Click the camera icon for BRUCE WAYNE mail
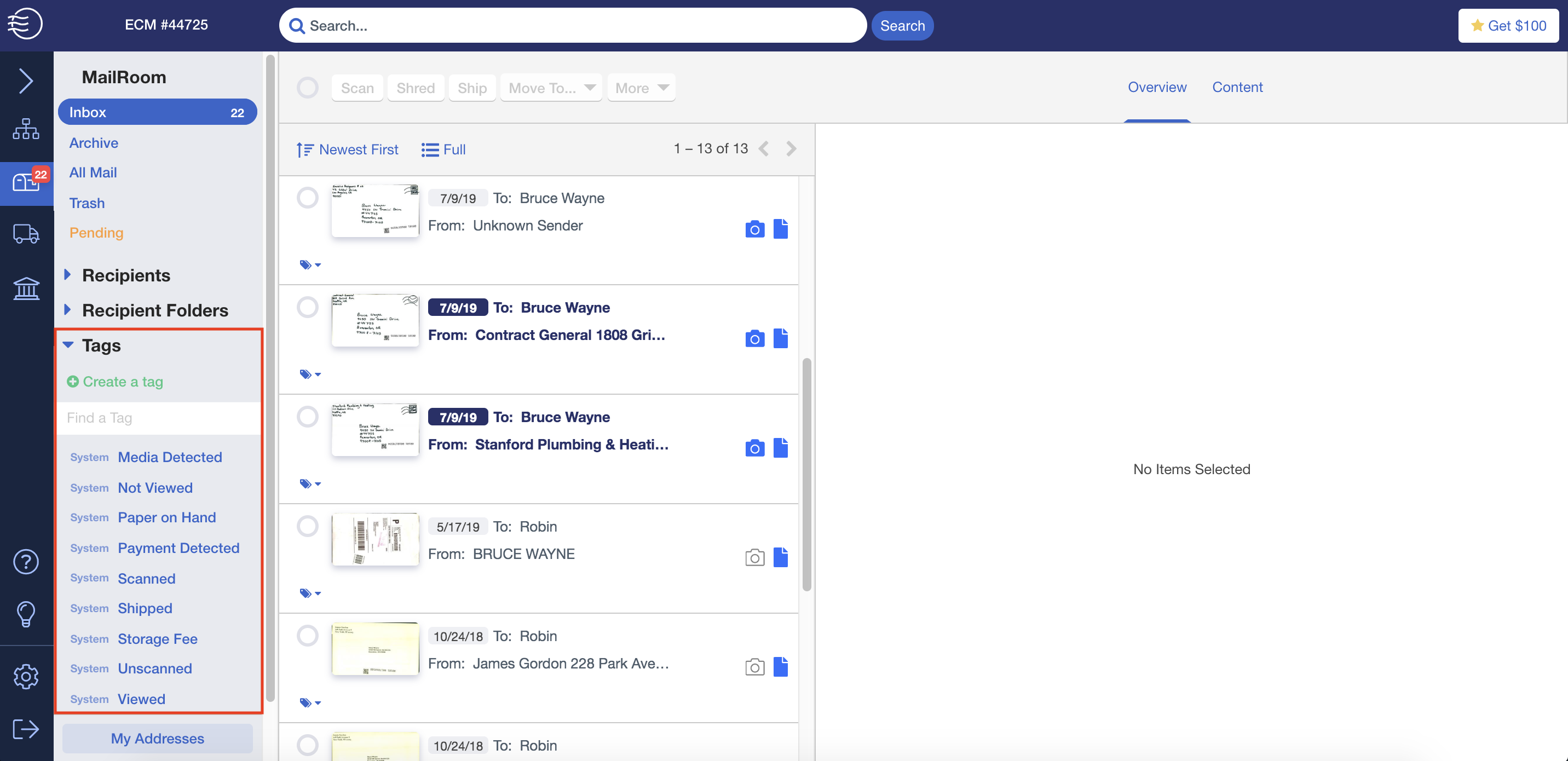1568x761 pixels. pos(755,558)
